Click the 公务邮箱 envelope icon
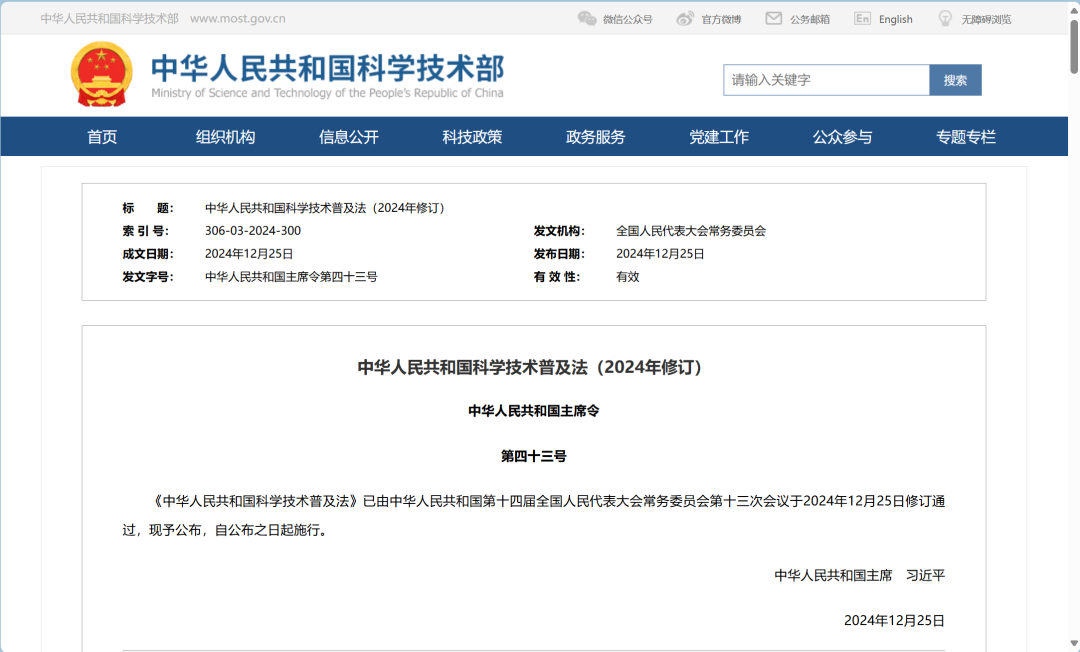Image resolution: width=1080 pixels, height=652 pixels. point(773,19)
